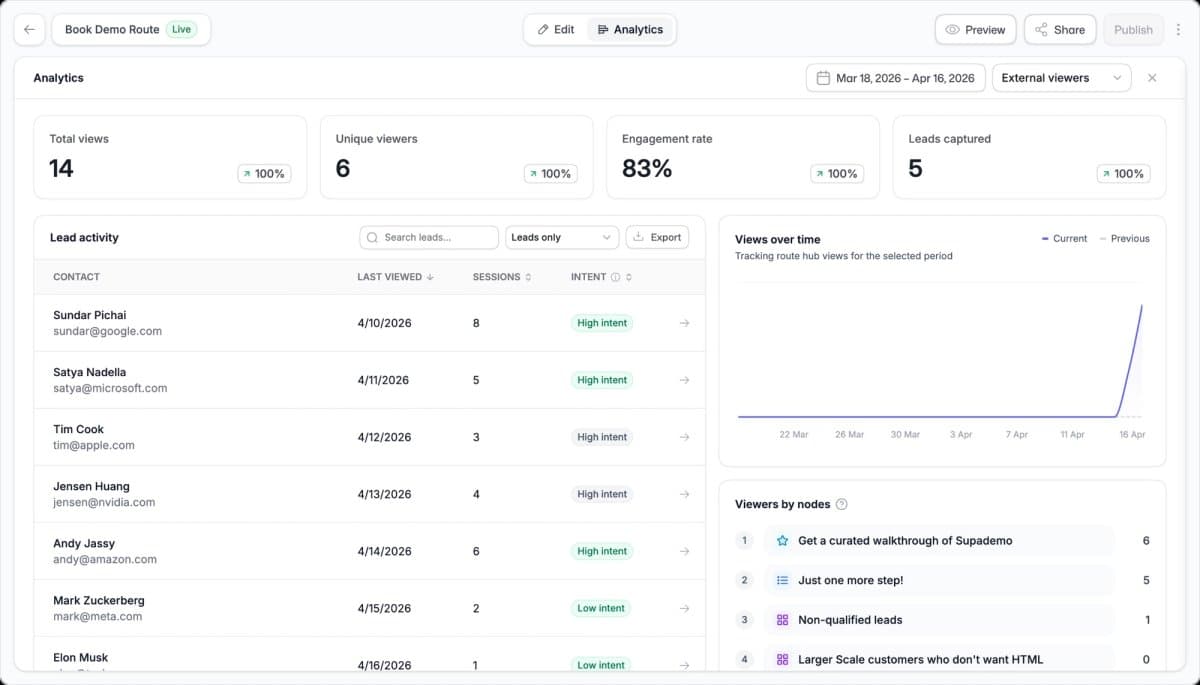Click Sundar Pichai's High intent badge

pyautogui.click(x=602, y=323)
